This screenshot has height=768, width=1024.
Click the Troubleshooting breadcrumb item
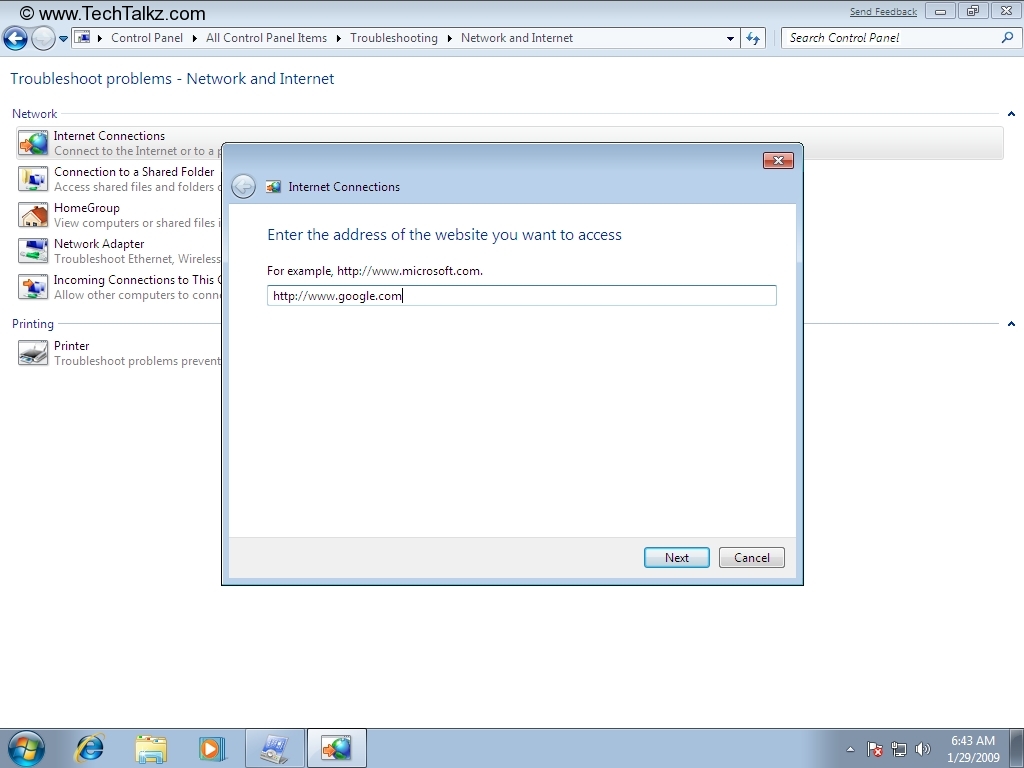click(x=393, y=38)
